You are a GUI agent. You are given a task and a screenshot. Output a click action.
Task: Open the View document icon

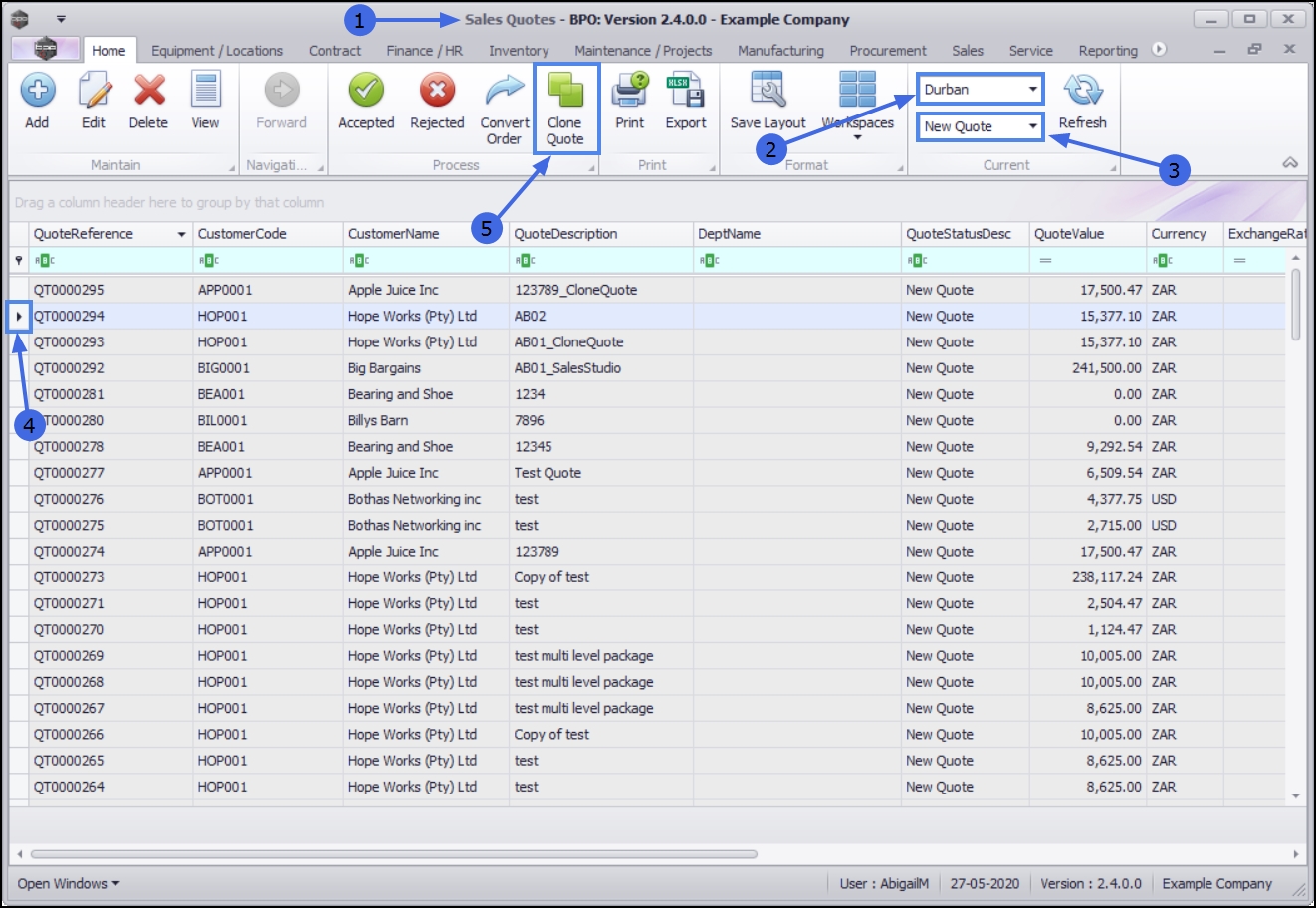(x=206, y=91)
